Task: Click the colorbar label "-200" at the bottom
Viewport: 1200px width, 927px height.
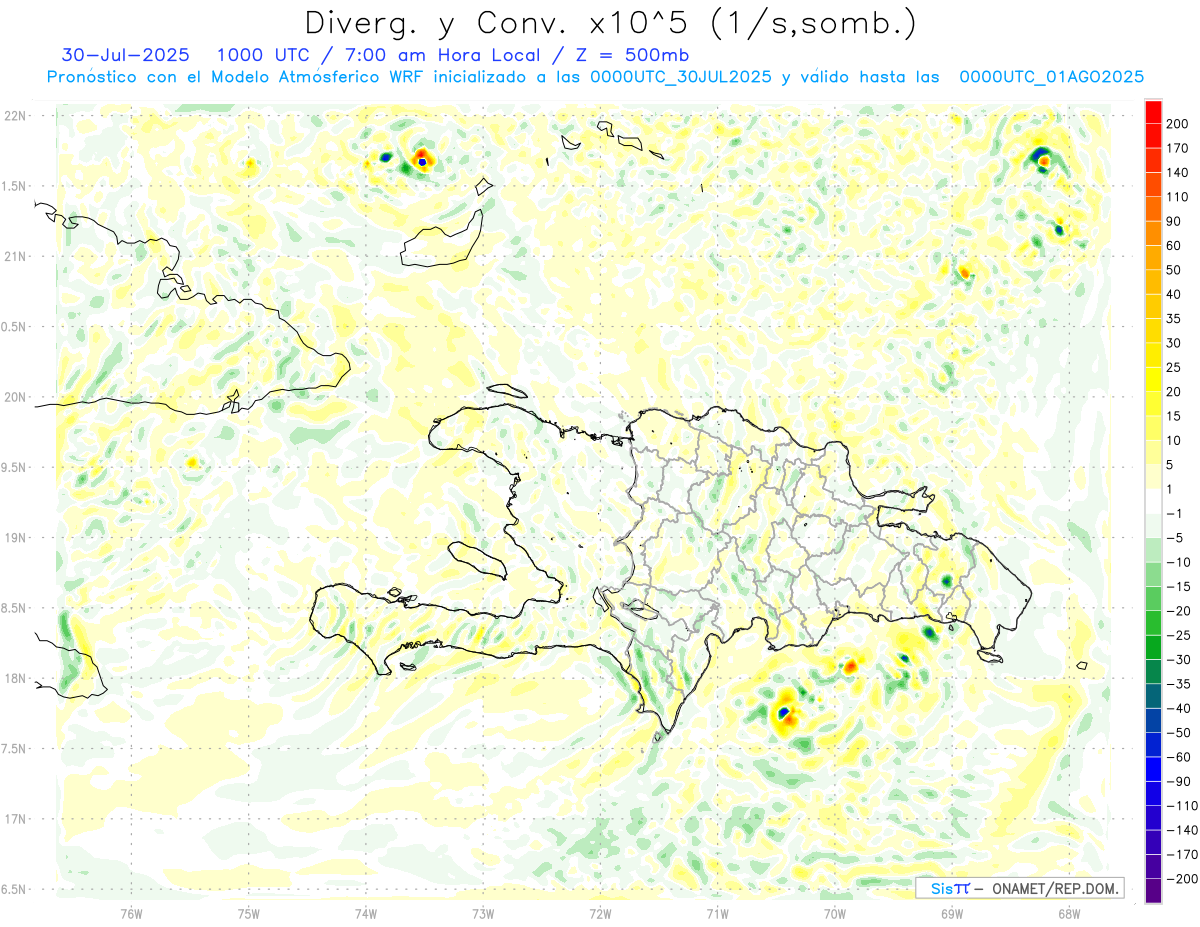Action: pyautogui.click(x=1182, y=879)
